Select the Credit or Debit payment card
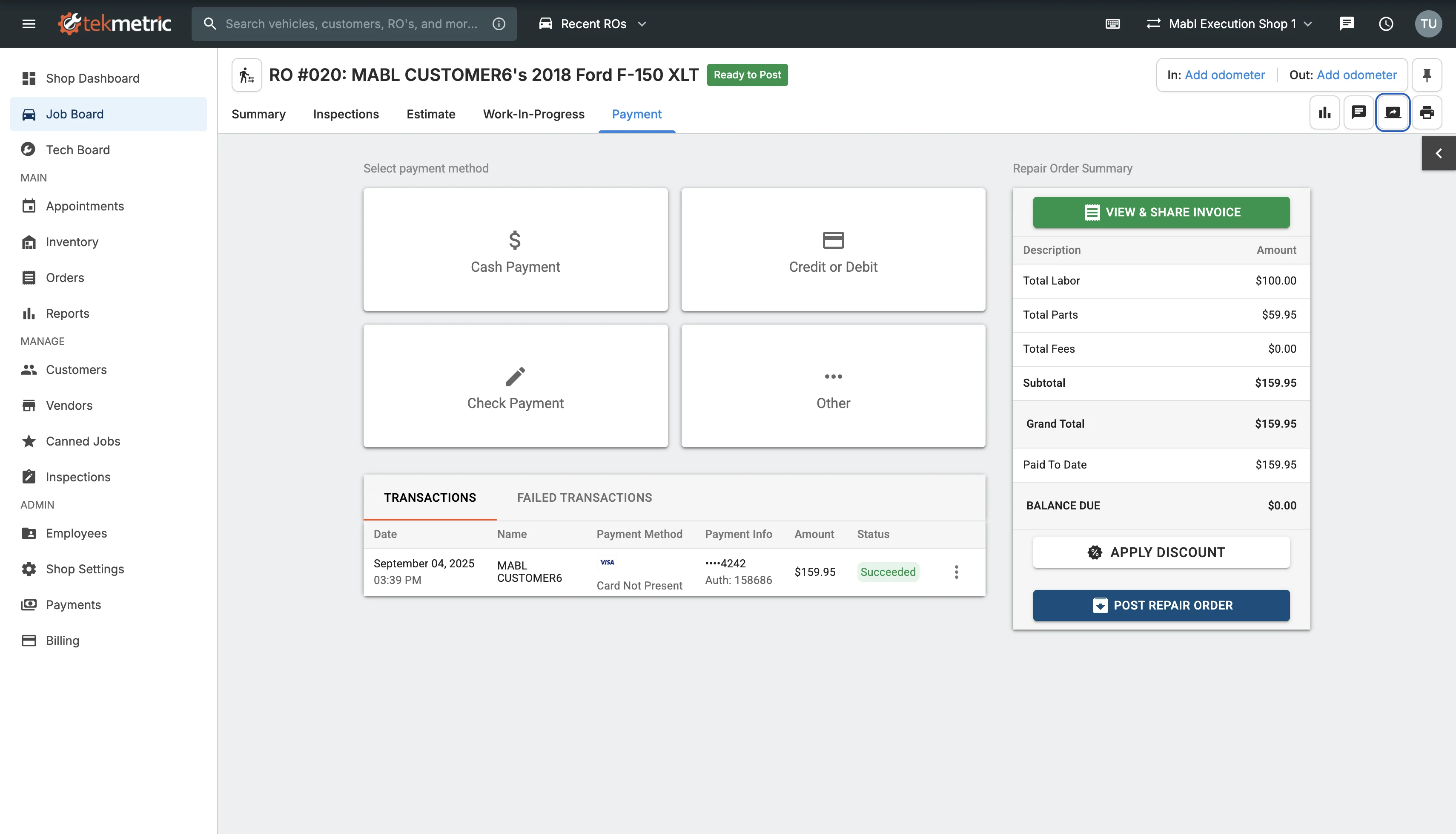Image resolution: width=1456 pixels, height=834 pixels. tap(833, 250)
